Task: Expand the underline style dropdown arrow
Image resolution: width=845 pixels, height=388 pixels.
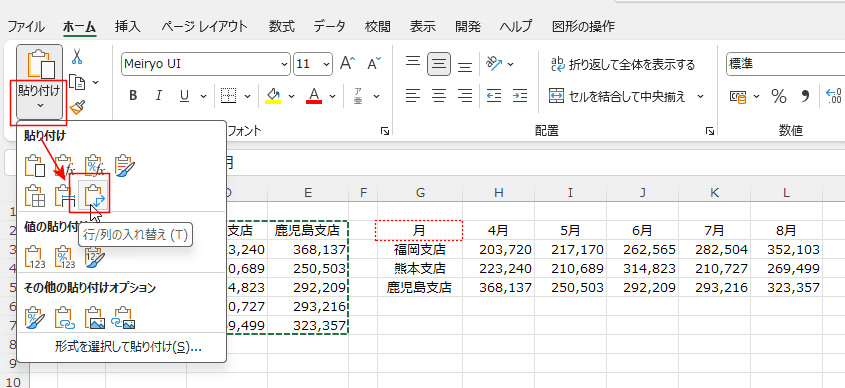Action: pyautogui.click(x=203, y=96)
